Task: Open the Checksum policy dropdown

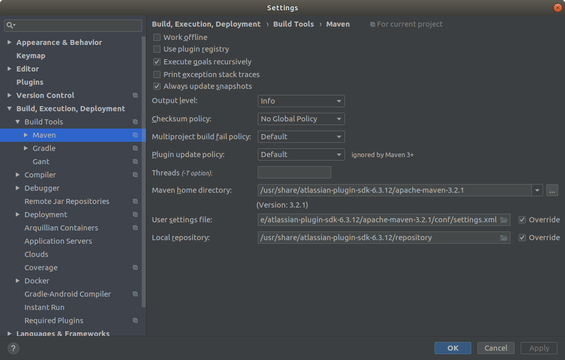Action: pos(301,119)
